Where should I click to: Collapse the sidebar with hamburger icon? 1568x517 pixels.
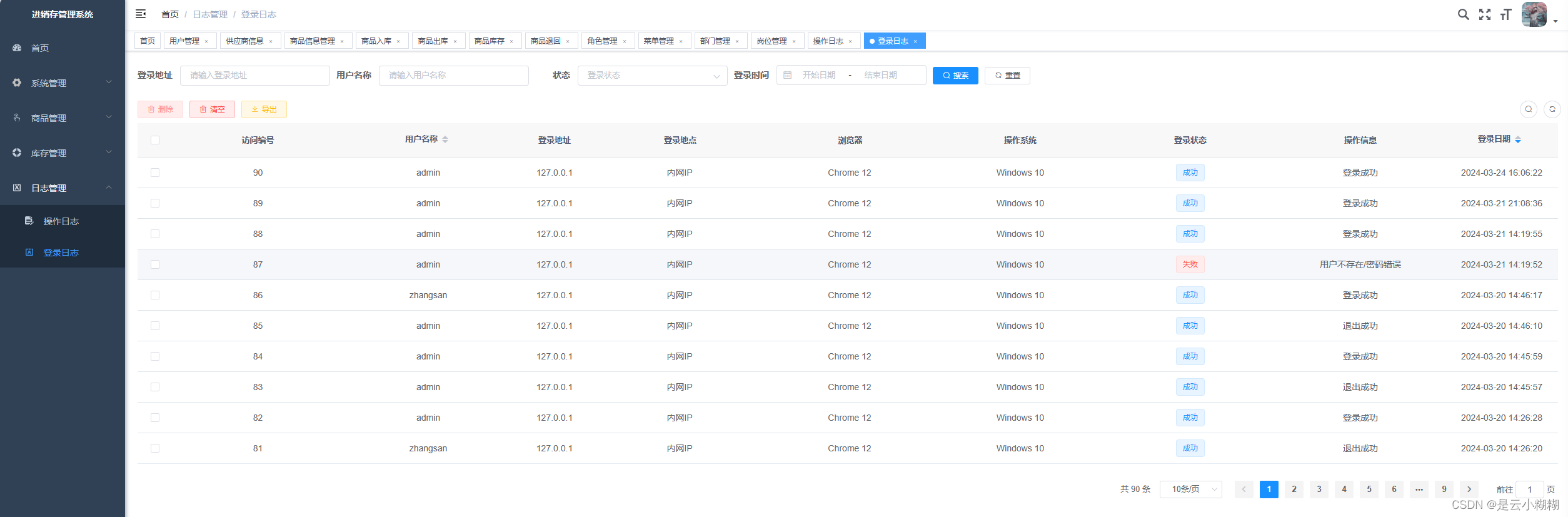(141, 14)
